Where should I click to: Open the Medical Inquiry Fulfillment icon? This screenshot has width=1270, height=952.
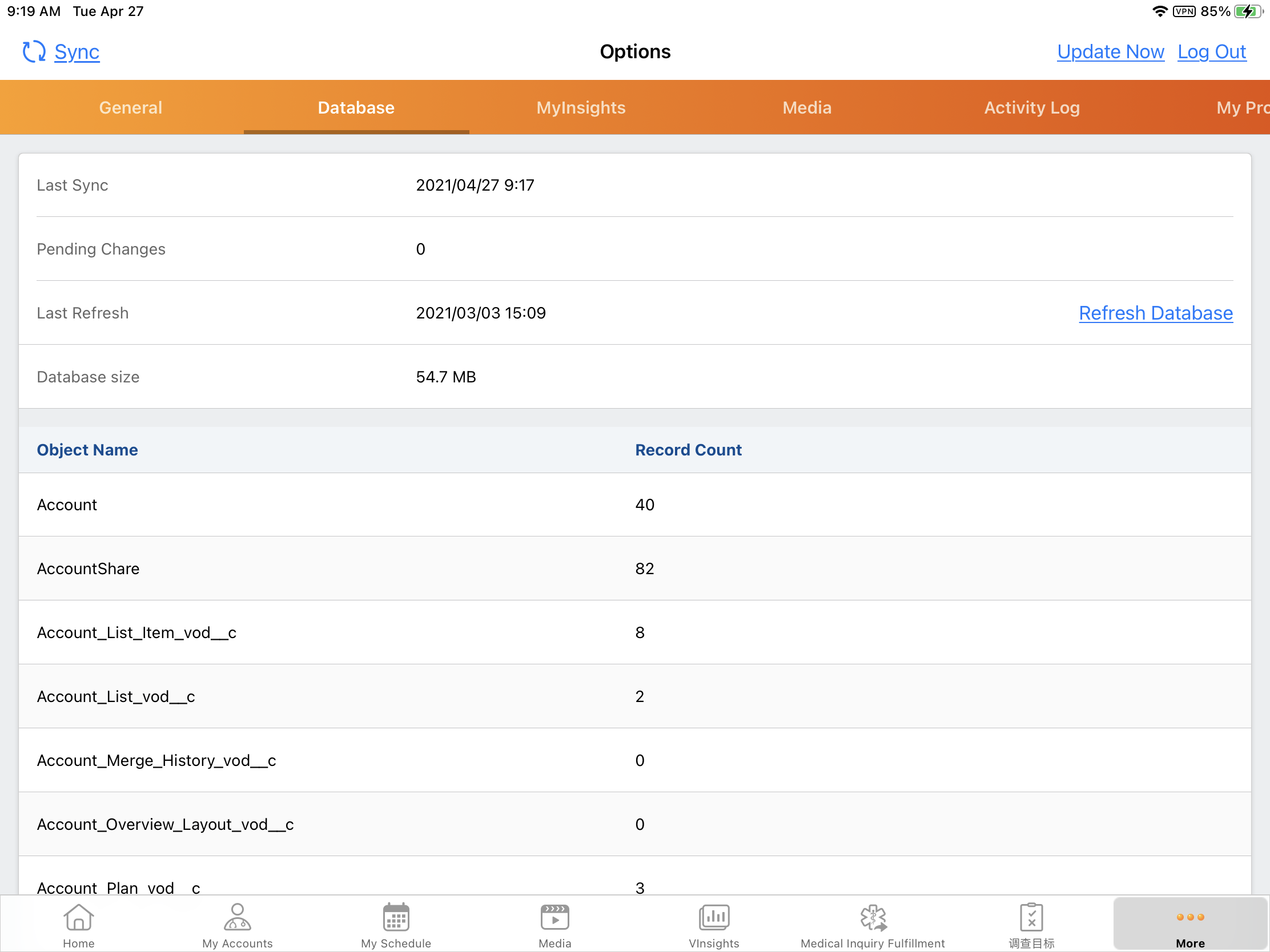(873, 917)
